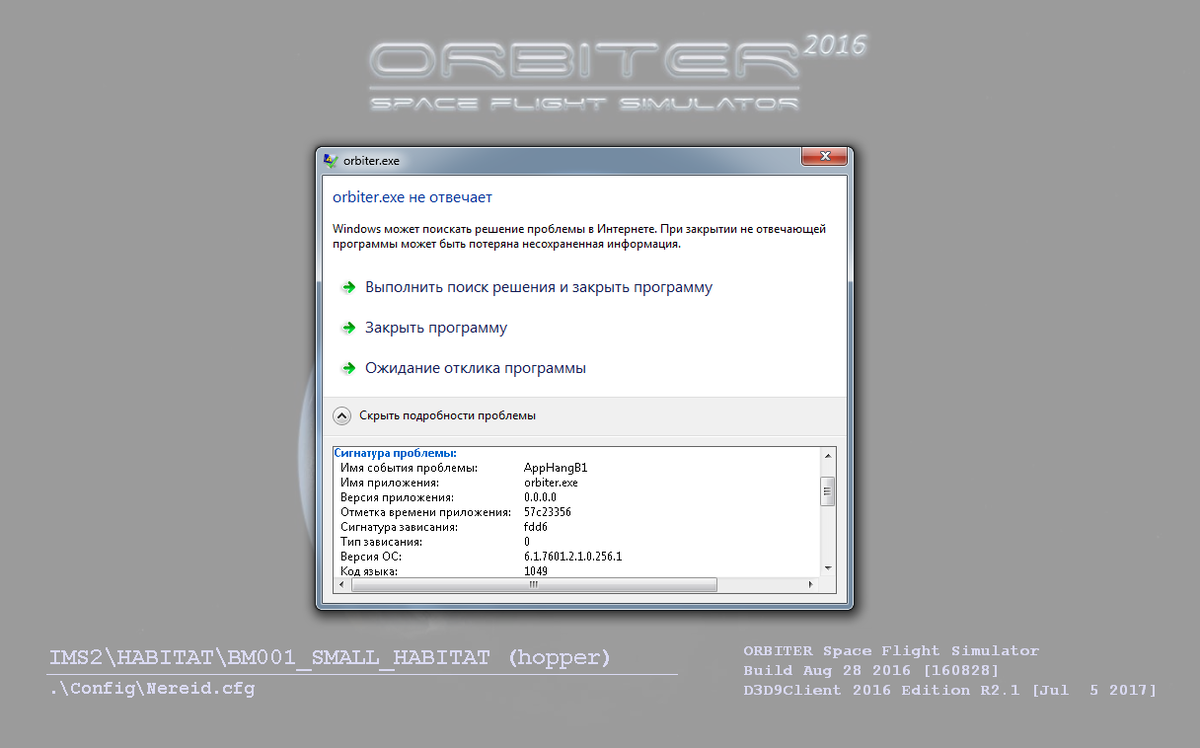Select '1049' language code value
This screenshot has height=748, width=1200.
[536, 571]
